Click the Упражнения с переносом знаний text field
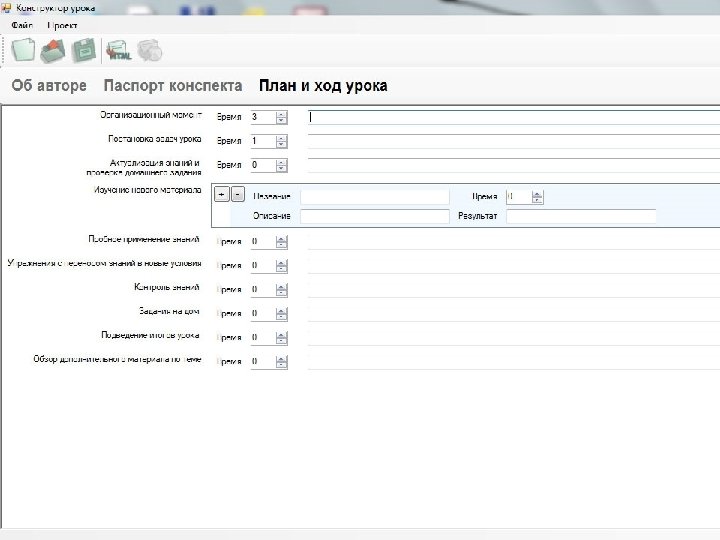 tap(514, 265)
